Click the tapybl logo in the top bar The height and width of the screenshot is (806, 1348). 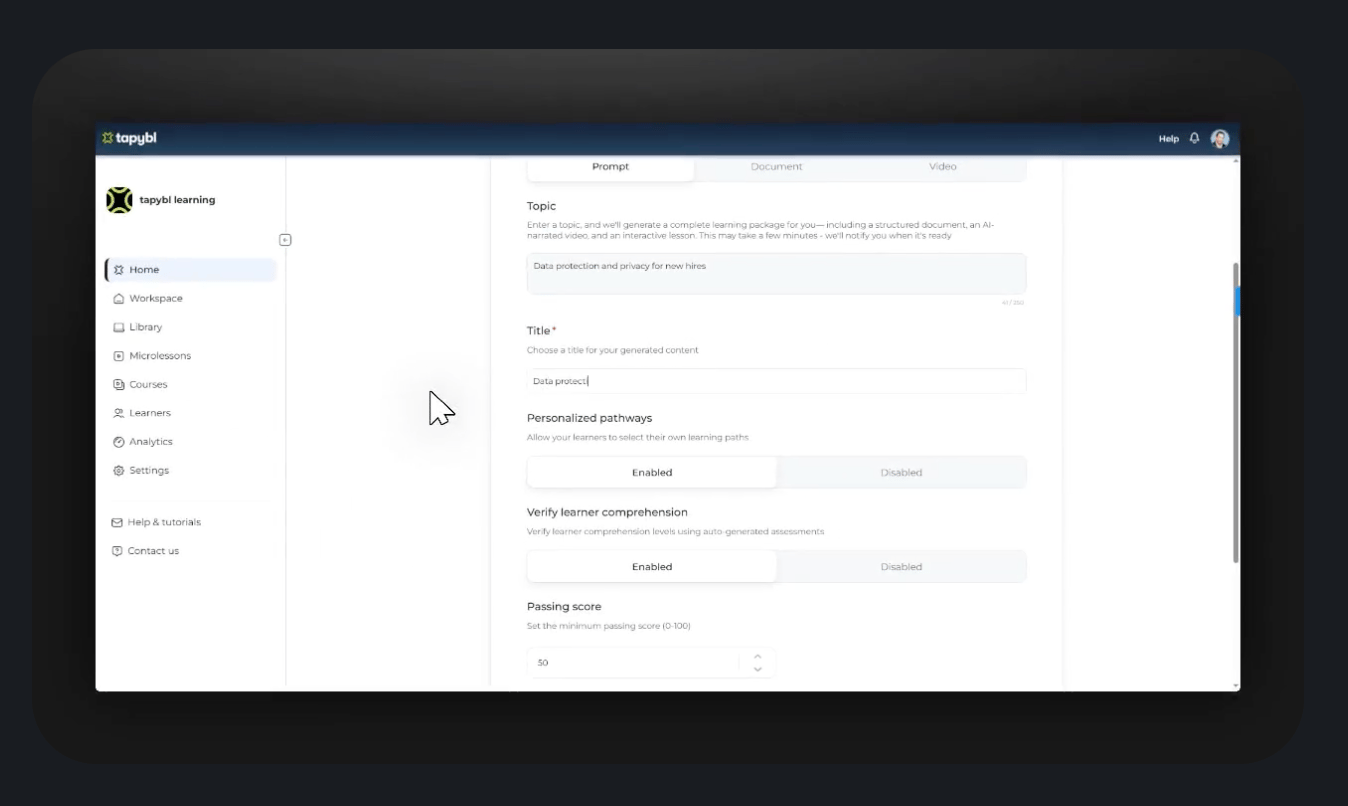click(x=130, y=138)
